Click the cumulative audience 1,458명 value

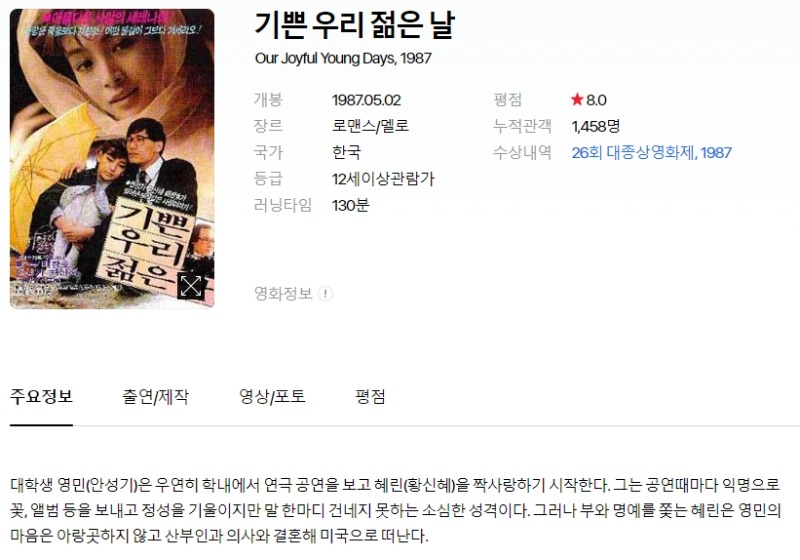(x=595, y=126)
